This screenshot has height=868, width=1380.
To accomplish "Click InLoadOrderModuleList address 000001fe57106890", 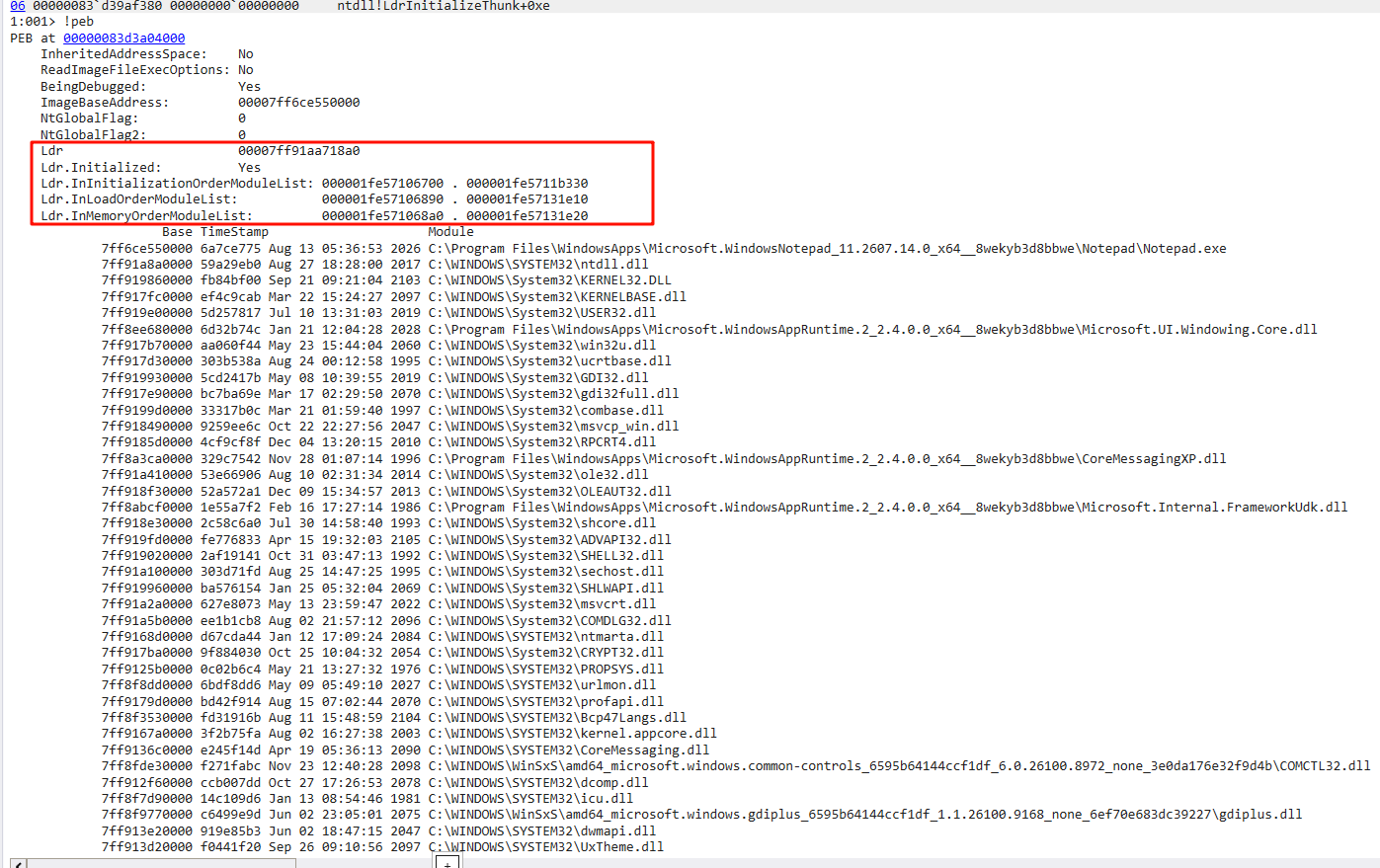I will pyautogui.click(x=382, y=199).
